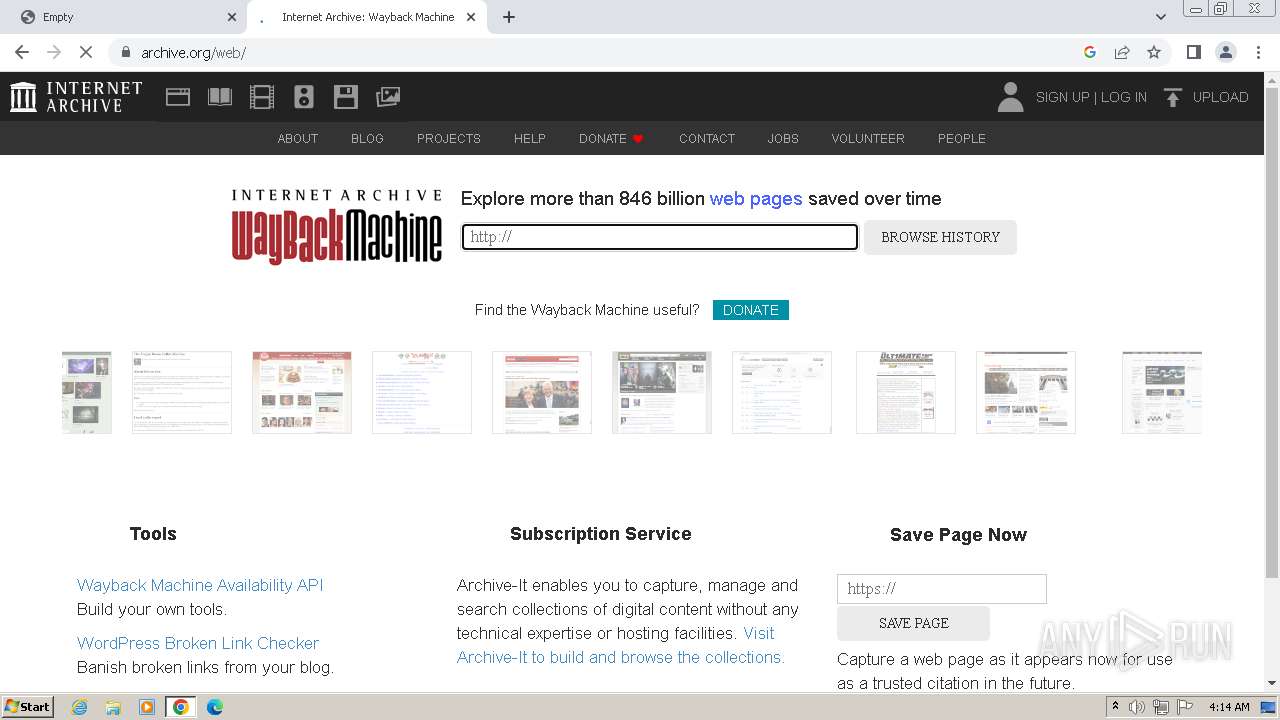This screenshot has height=720, width=1280.
Task: Open the Images icon
Action: point(388,97)
